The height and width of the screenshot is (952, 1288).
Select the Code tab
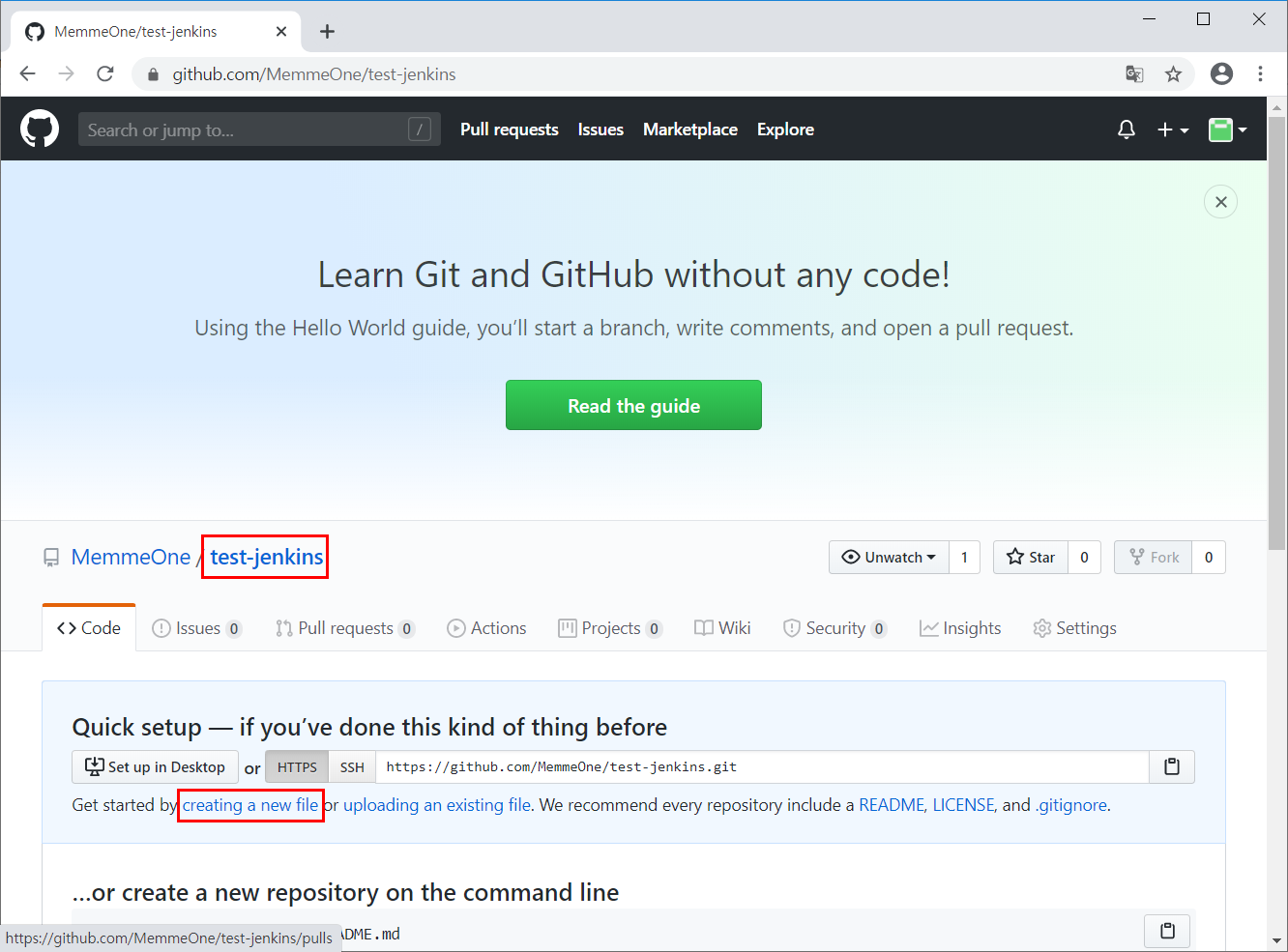pos(89,628)
